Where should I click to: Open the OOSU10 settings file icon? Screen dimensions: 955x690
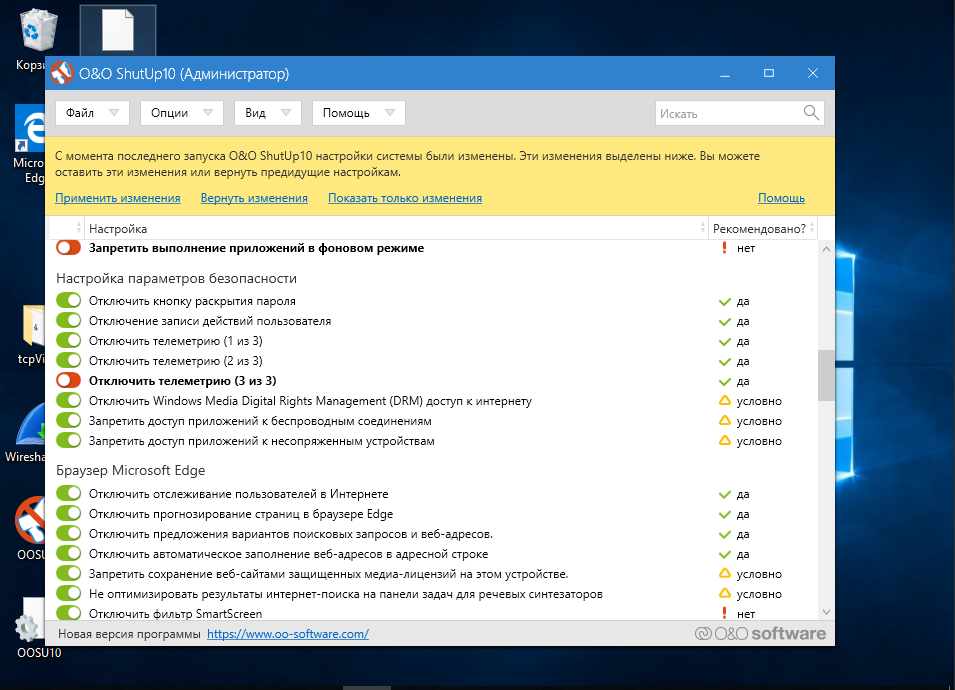(30, 620)
